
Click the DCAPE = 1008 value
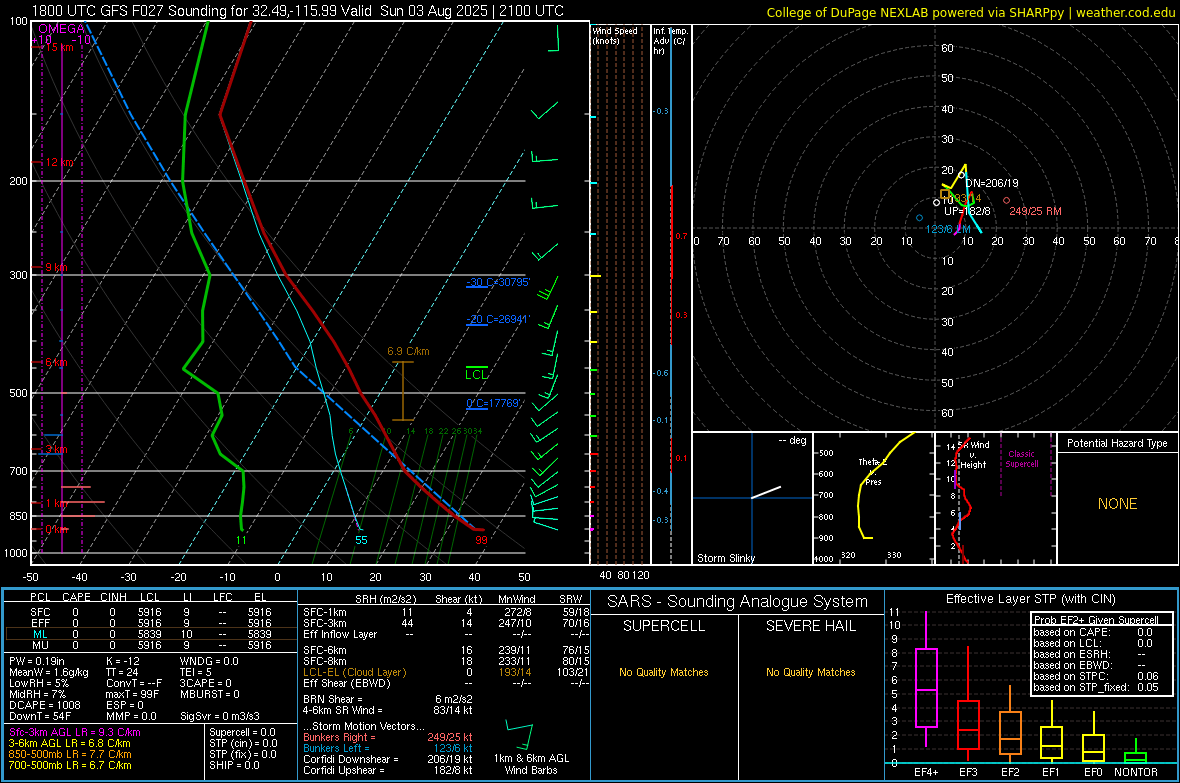coord(44,705)
